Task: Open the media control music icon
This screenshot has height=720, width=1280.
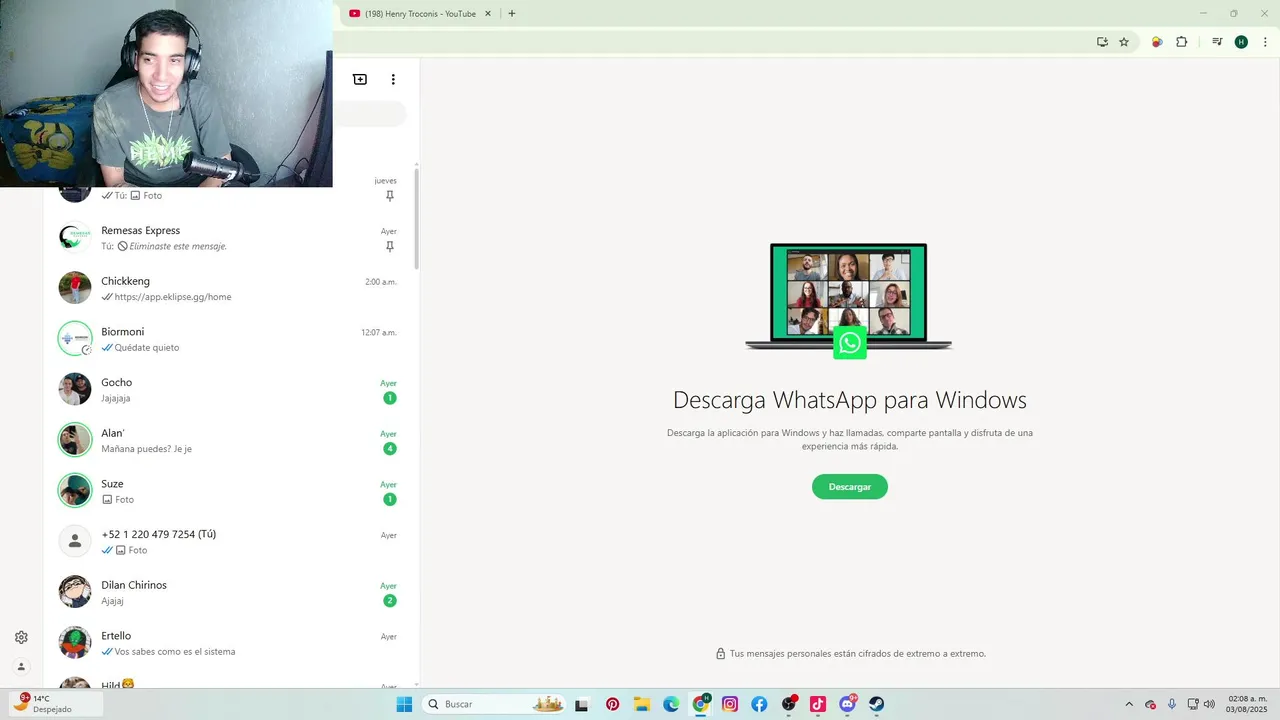Action: click(1217, 42)
